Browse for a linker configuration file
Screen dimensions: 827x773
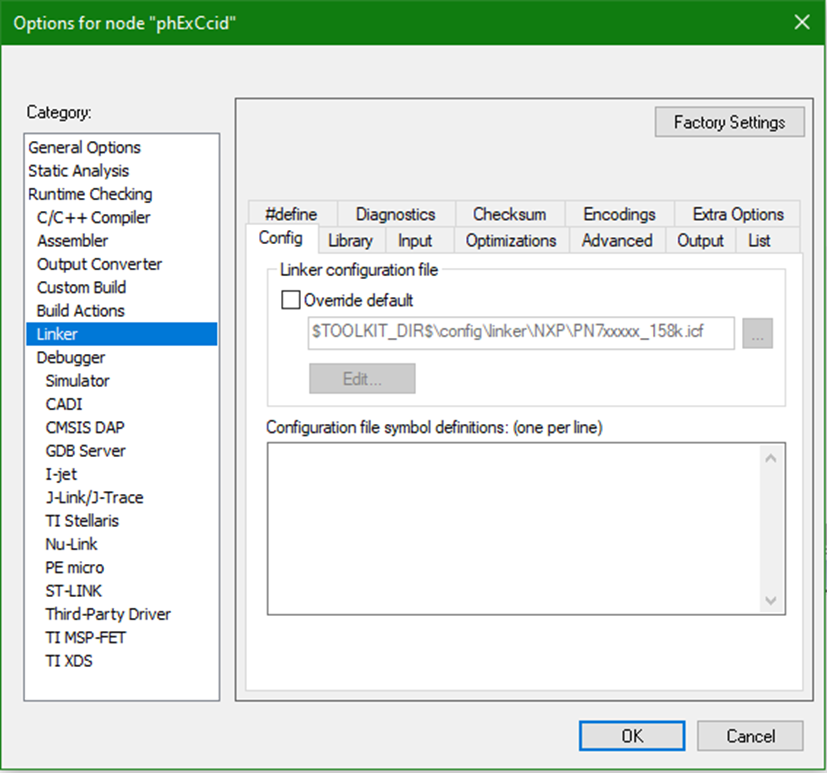tap(757, 333)
